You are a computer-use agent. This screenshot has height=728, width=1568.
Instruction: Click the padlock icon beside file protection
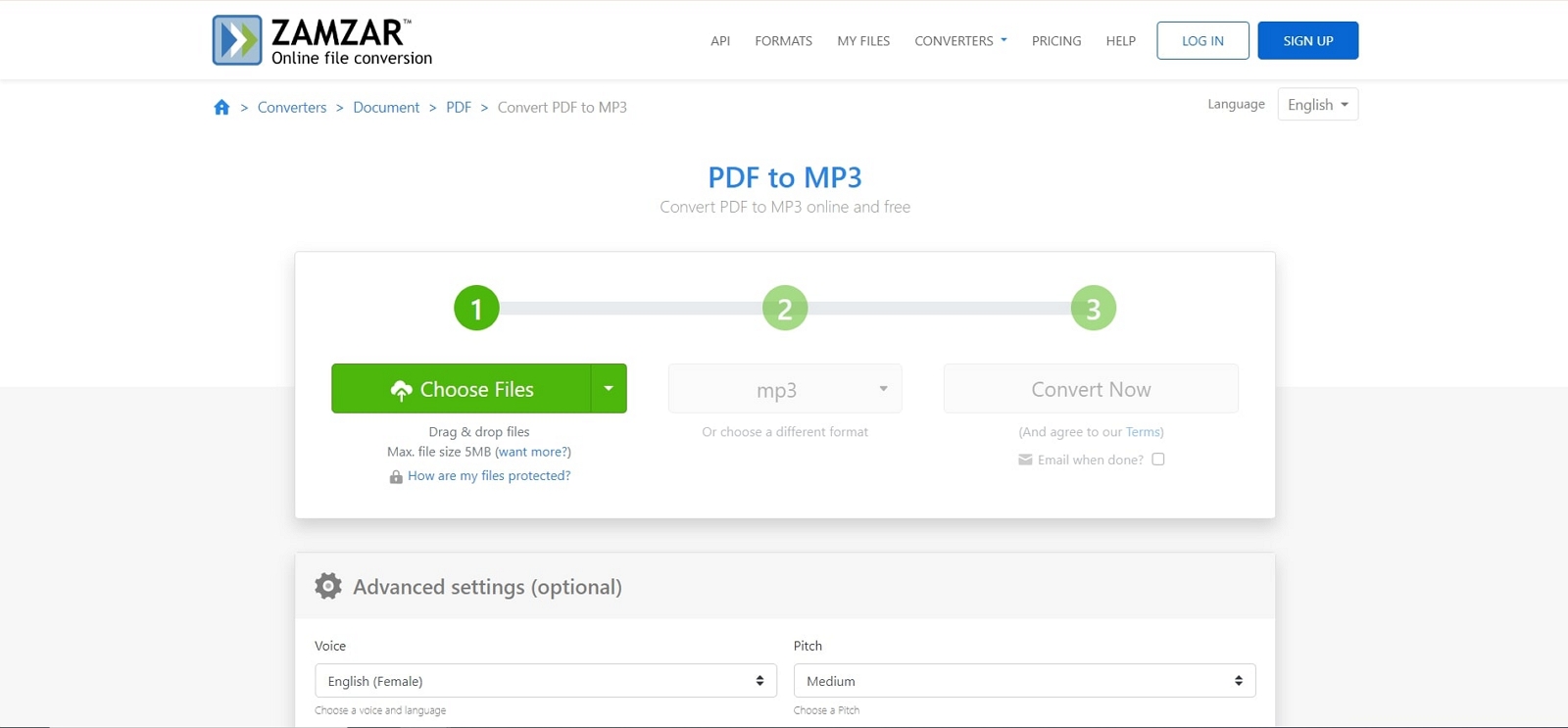tap(396, 477)
